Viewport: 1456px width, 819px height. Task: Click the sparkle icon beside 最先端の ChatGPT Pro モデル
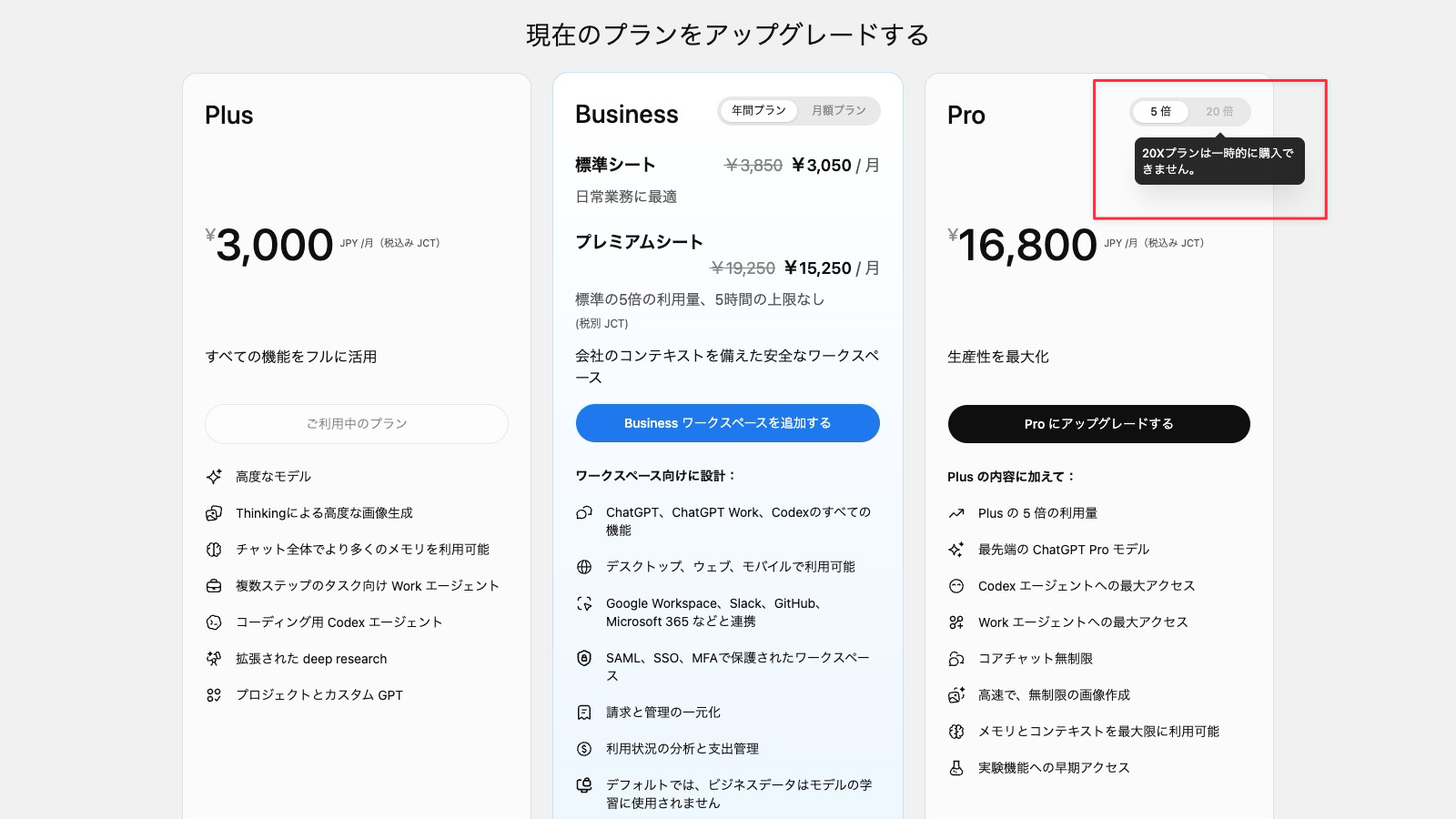[956, 550]
